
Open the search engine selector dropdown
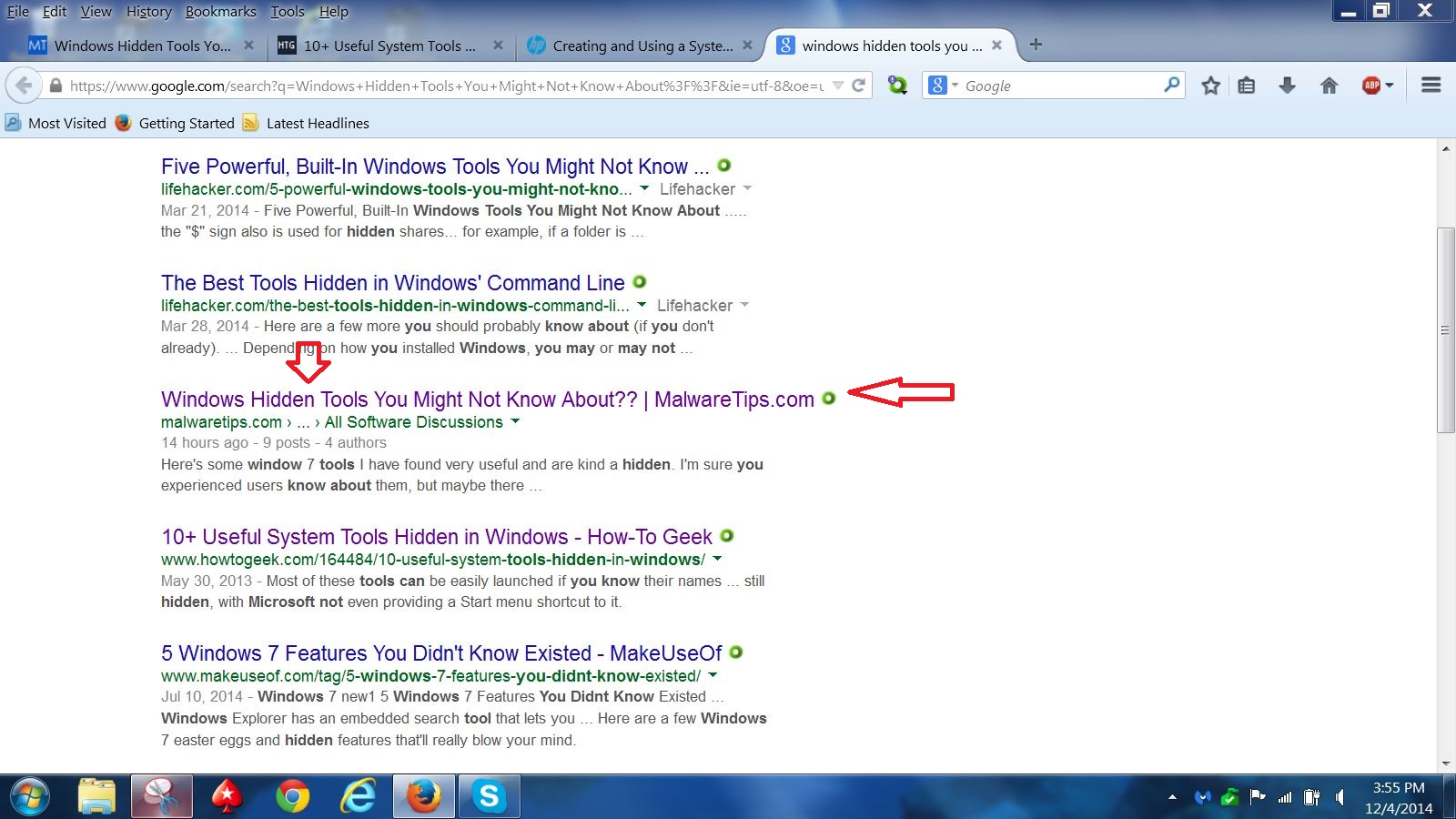point(955,86)
